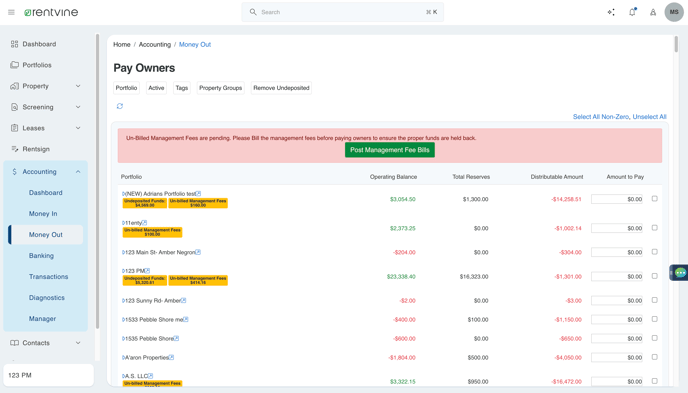Check the 123 Main St- Amber Negron checkbox
Viewport: 688px width, 393px height.
(x=655, y=252)
